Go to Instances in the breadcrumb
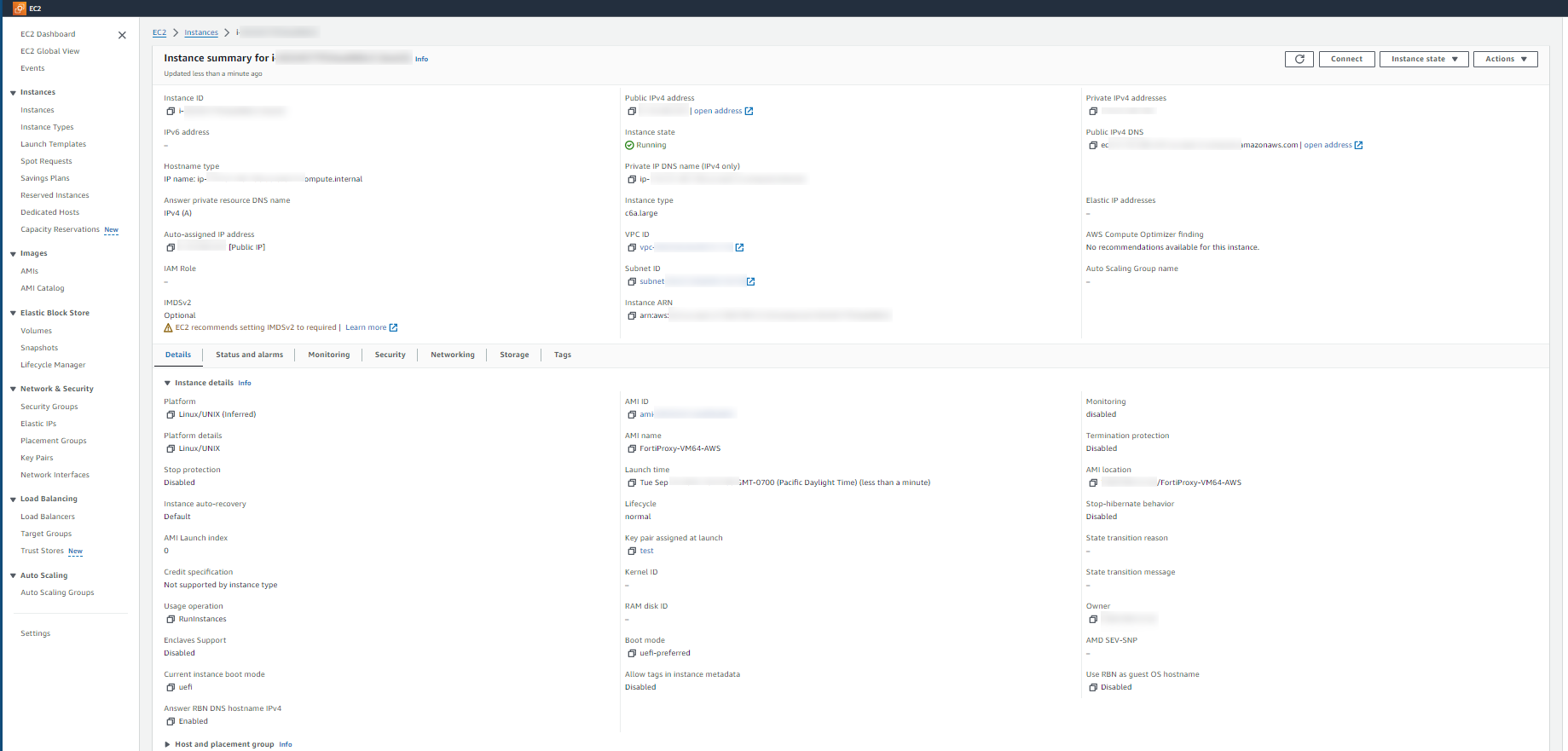This screenshot has width=1568, height=751. tap(201, 32)
